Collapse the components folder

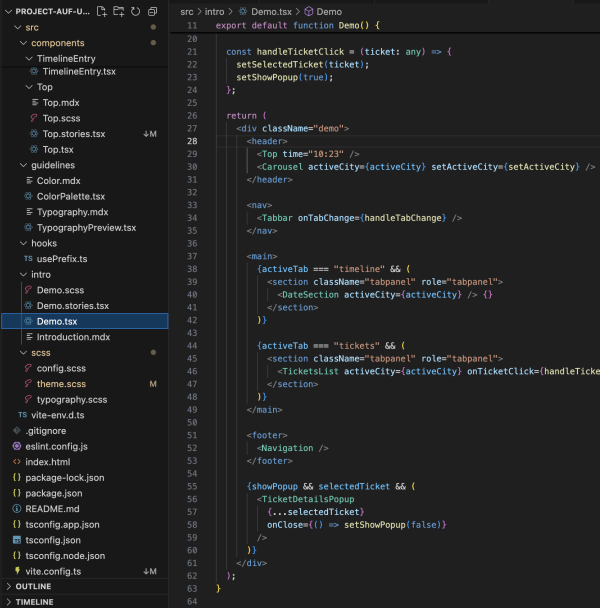click(x=23, y=43)
